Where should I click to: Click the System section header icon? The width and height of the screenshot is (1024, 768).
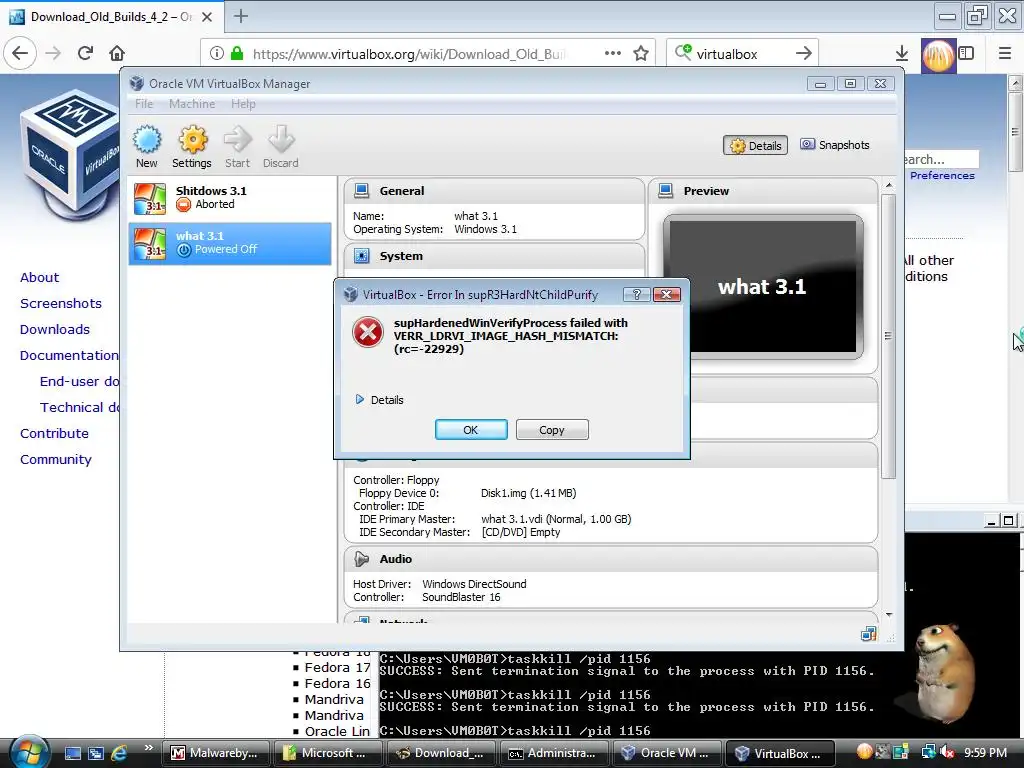tap(361, 256)
